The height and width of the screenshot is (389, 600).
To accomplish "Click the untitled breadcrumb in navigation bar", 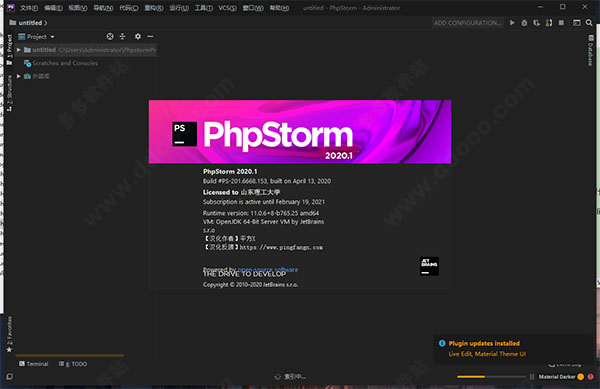I will pyautogui.click(x=30, y=23).
